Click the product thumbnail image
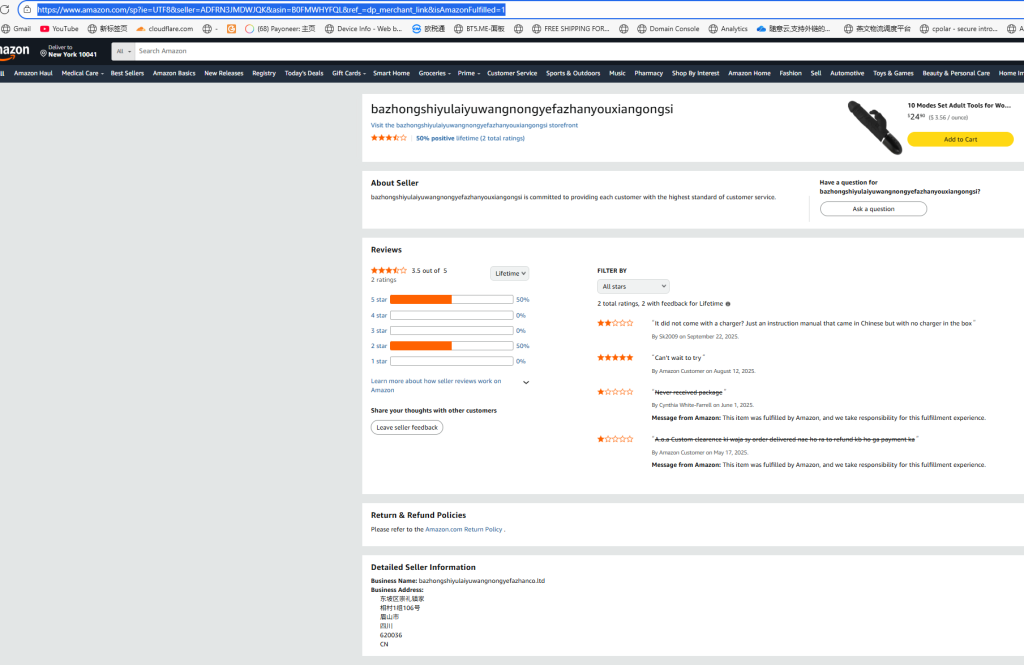The image size is (1024, 665). tap(875, 125)
